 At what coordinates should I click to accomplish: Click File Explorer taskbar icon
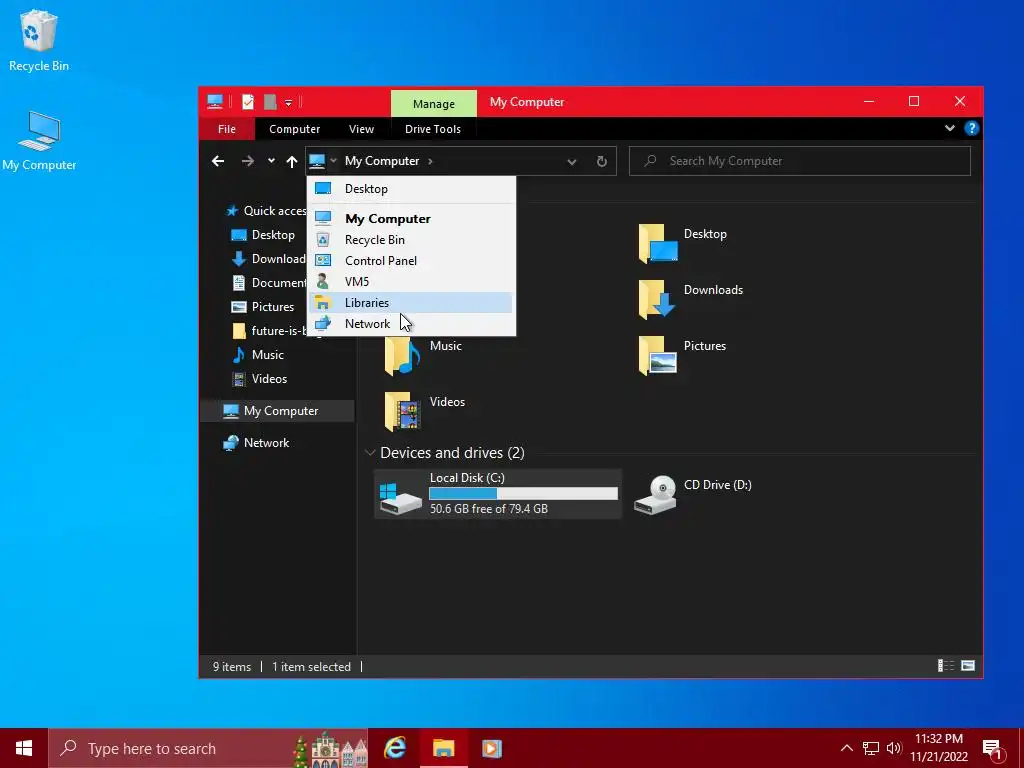coord(443,748)
